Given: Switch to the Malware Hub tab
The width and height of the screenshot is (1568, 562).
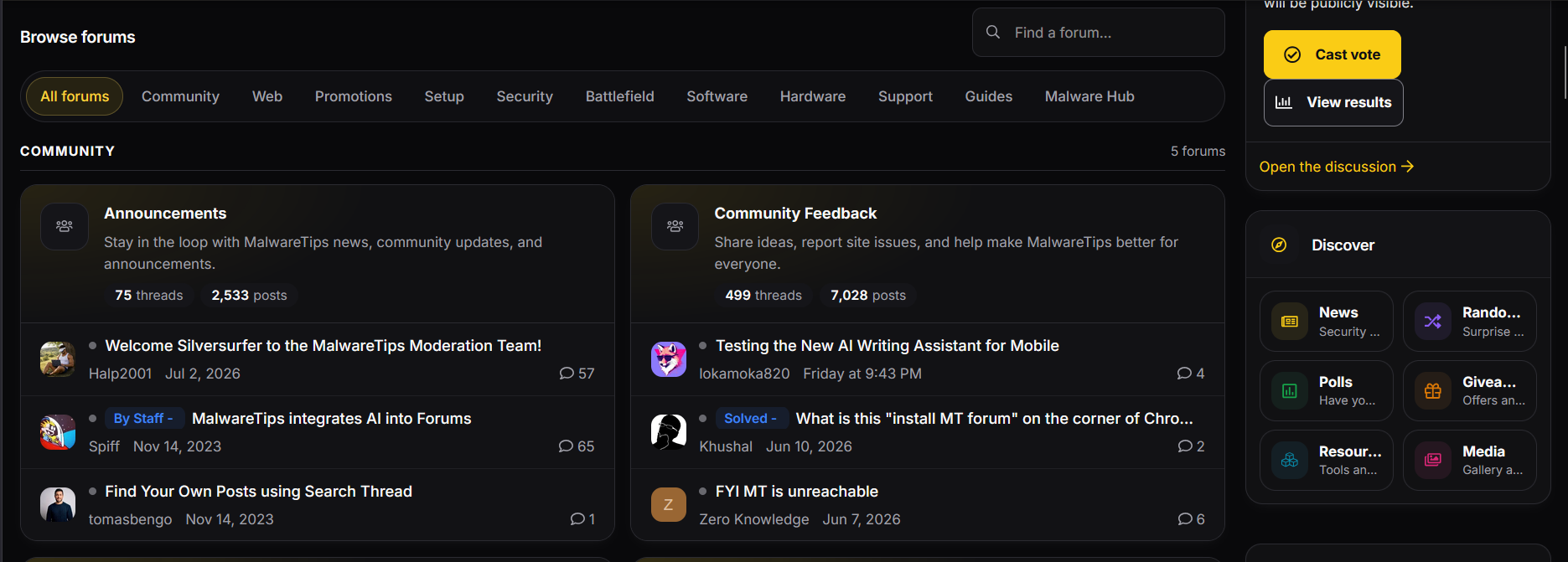Looking at the screenshot, I should pyautogui.click(x=1089, y=96).
